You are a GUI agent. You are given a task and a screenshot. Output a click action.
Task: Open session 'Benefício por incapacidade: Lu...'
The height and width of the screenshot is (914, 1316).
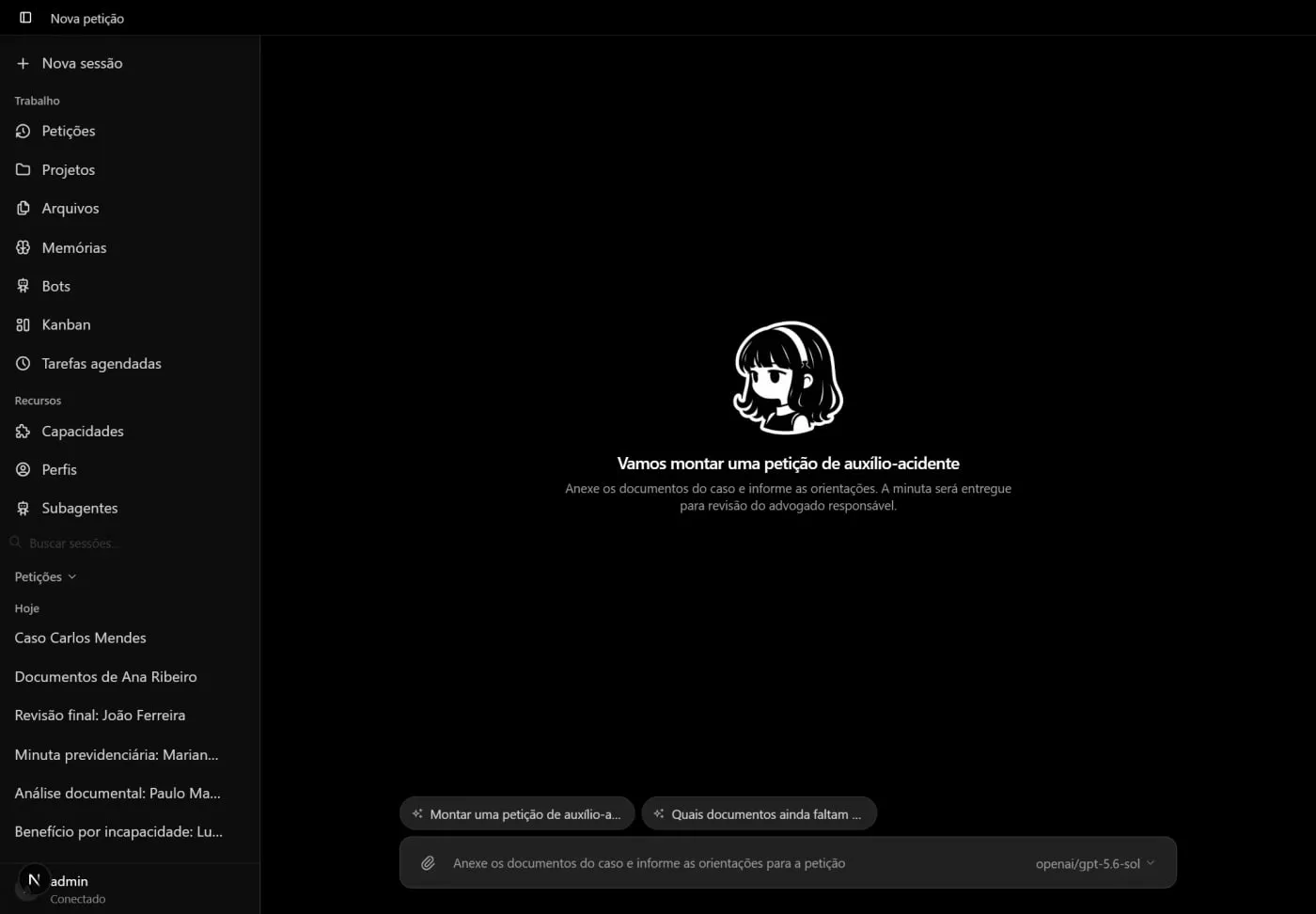pos(130,831)
